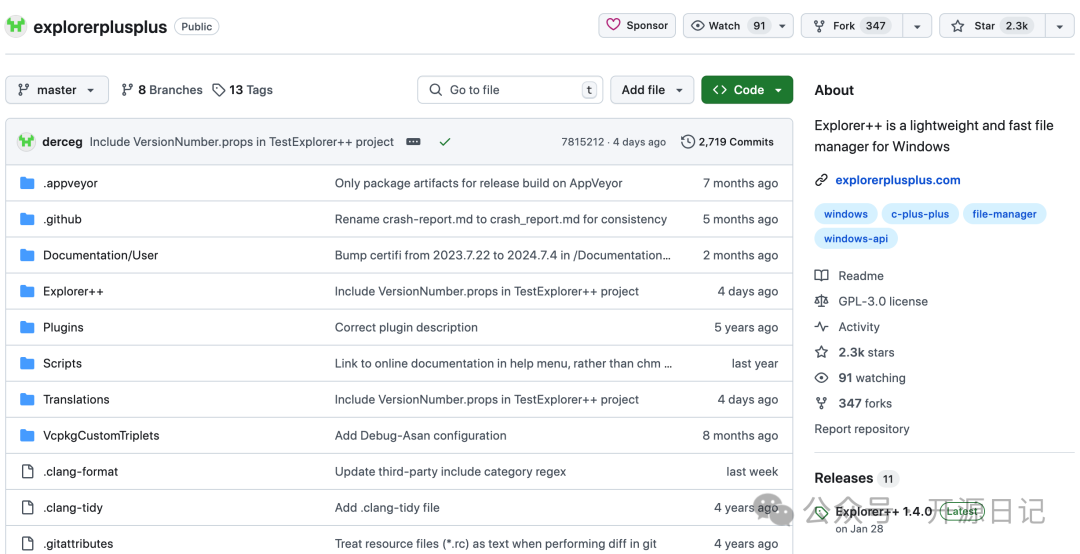Expand commit details ellipsis button
Image resolution: width=1080 pixels, height=554 pixels.
413,142
